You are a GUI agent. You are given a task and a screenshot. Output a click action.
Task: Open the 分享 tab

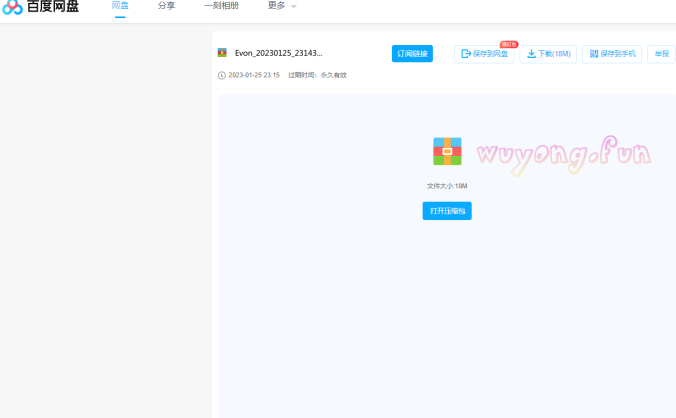coord(166,6)
